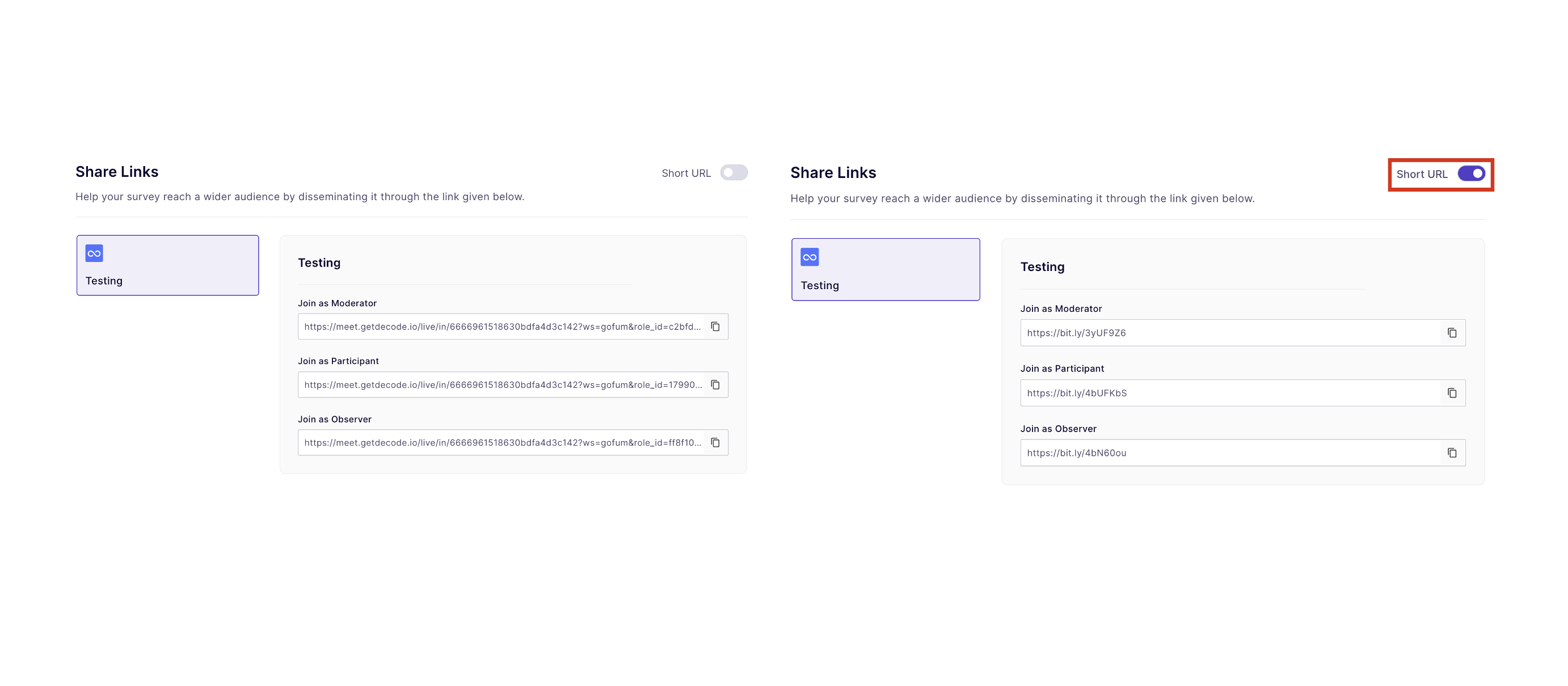1568x686 pixels.
Task: Click left panel Join as Observer label
Action: (x=335, y=420)
